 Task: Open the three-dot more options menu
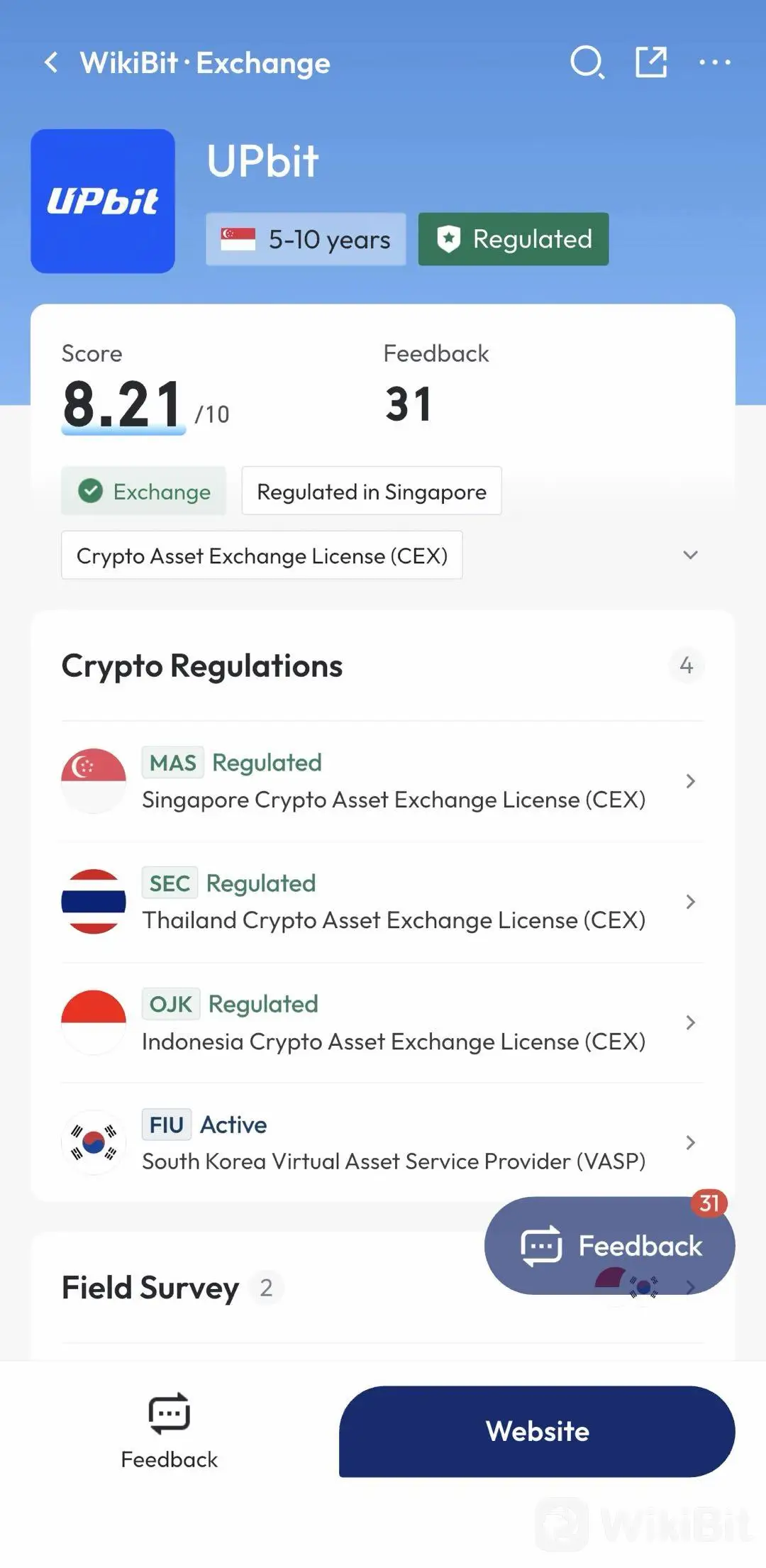click(x=714, y=62)
